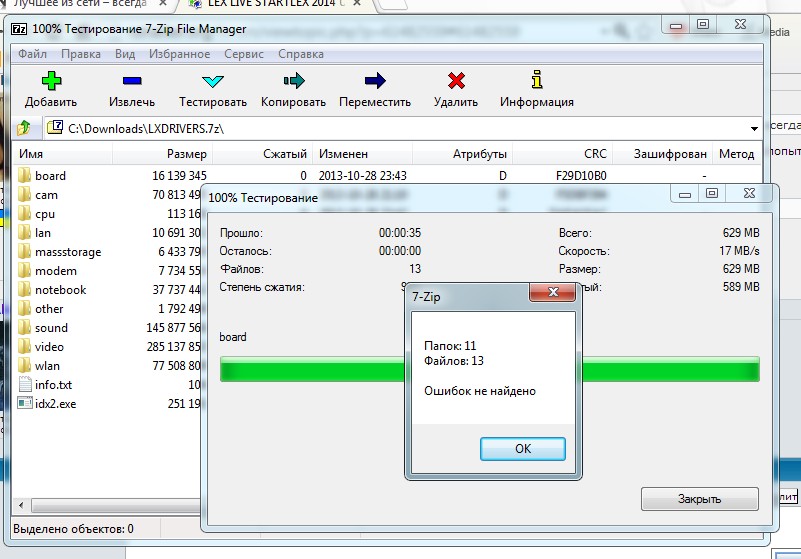Select the cam folder icon

[24, 194]
